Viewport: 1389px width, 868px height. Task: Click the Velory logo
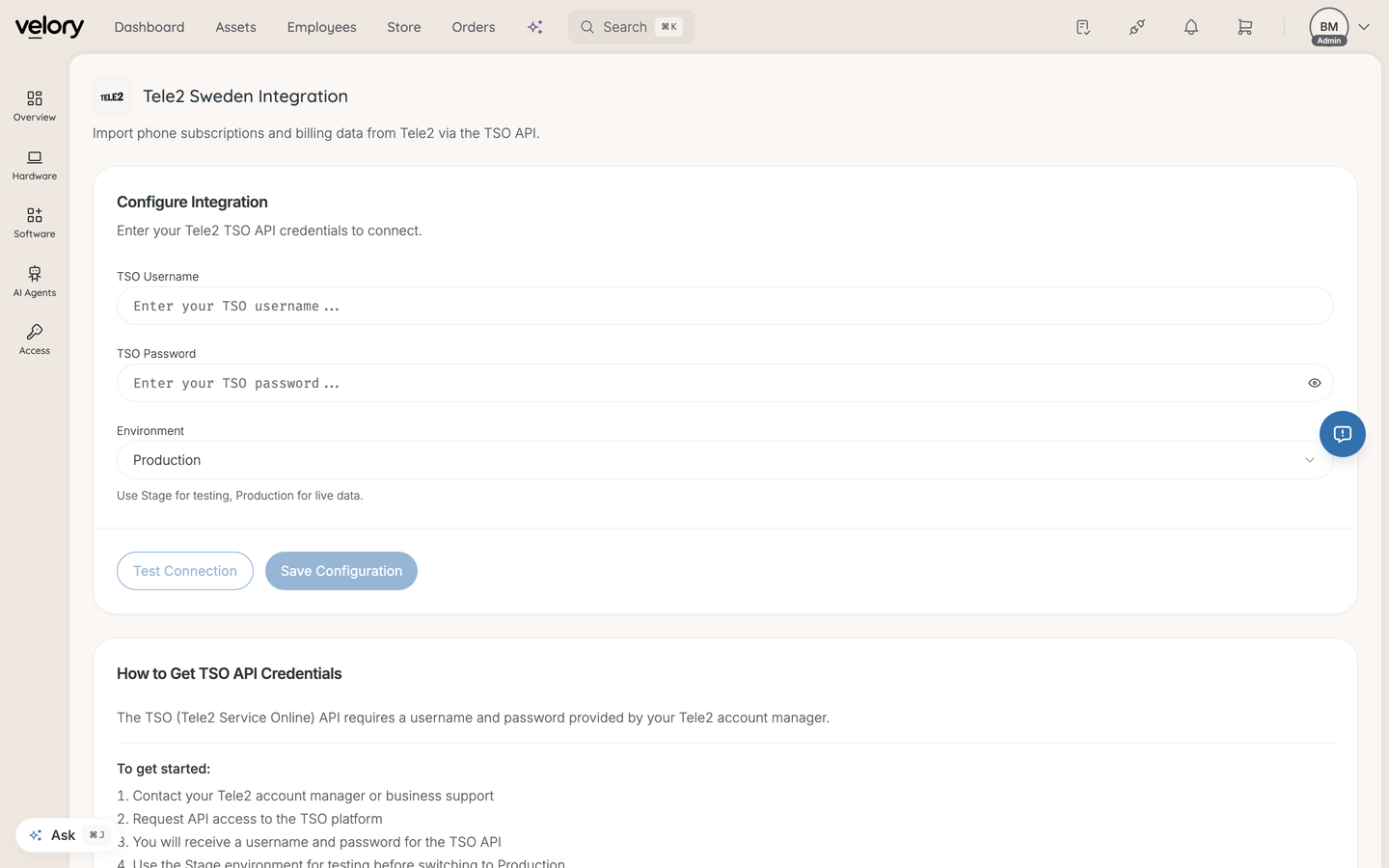(x=49, y=27)
